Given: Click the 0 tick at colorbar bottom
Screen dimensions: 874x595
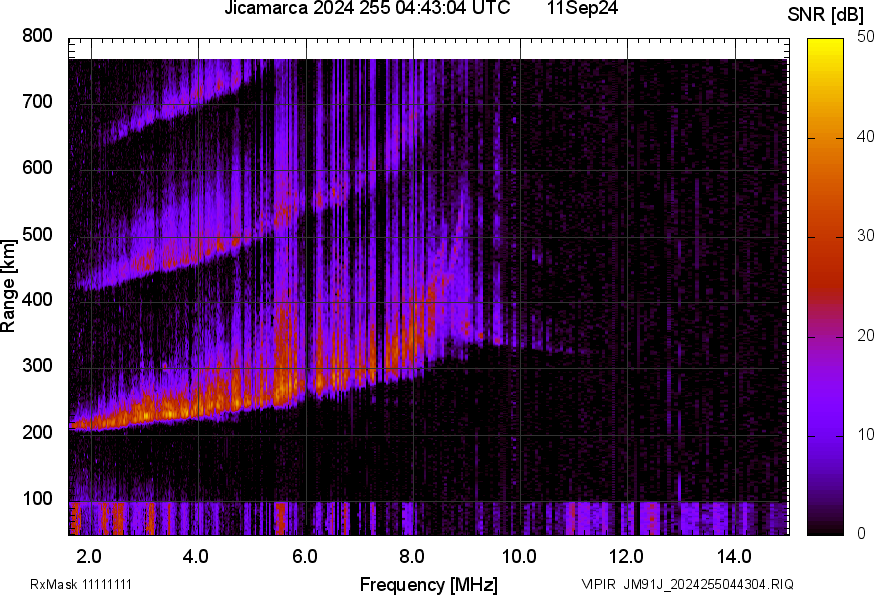Looking at the screenshot, I should pos(860,534).
